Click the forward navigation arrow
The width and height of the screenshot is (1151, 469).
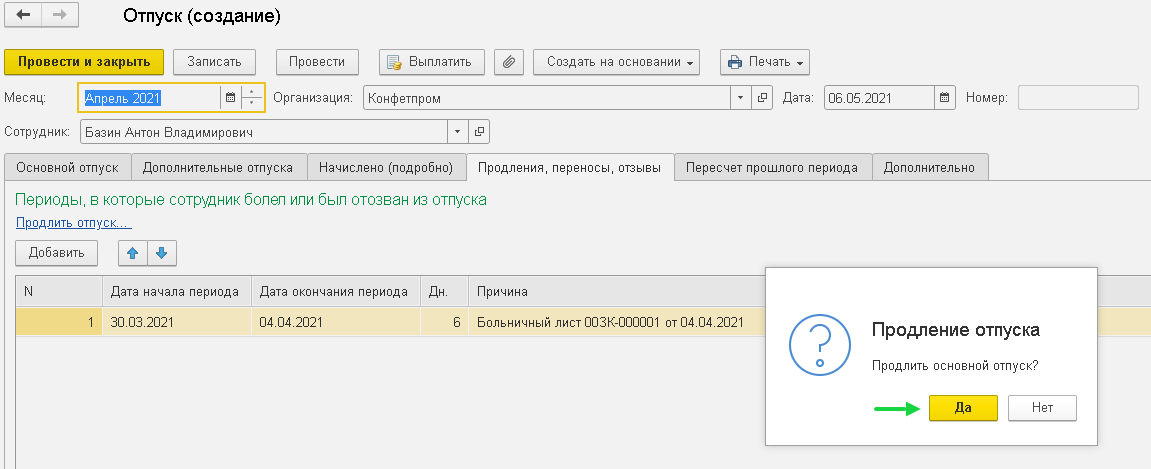59,16
